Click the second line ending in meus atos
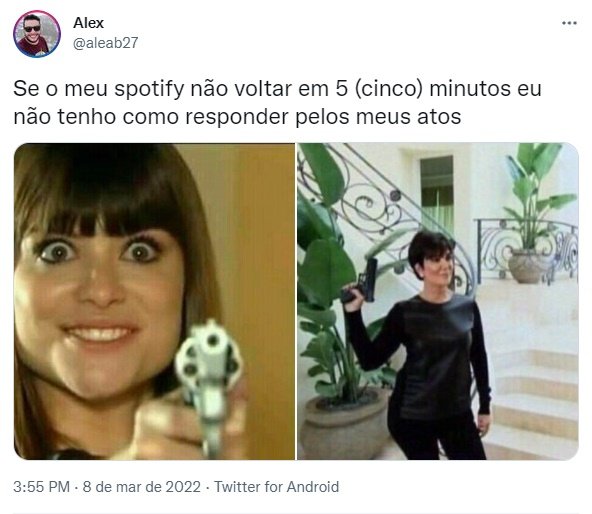 tap(237, 116)
